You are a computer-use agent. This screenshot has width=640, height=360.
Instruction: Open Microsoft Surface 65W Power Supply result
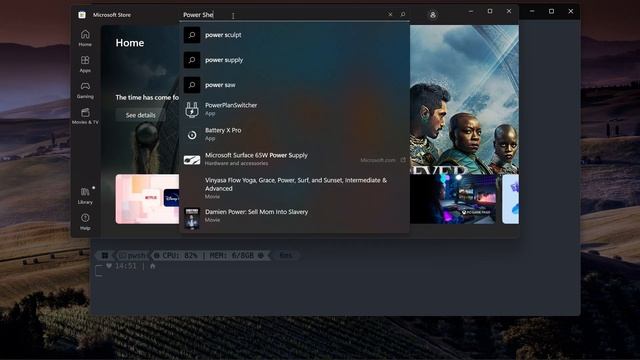point(294,159)
